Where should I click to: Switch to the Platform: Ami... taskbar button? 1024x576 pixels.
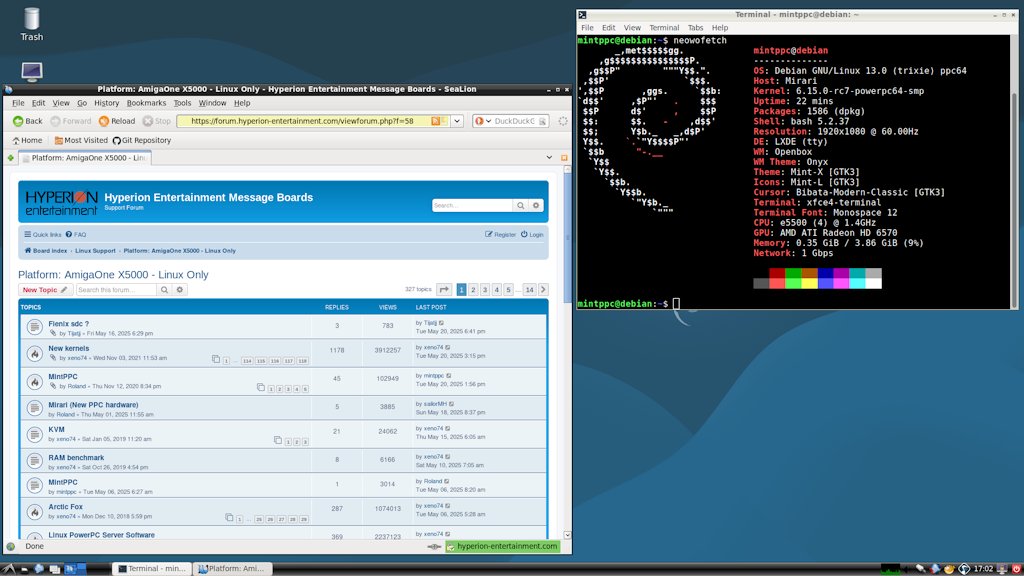click(232, 569)
